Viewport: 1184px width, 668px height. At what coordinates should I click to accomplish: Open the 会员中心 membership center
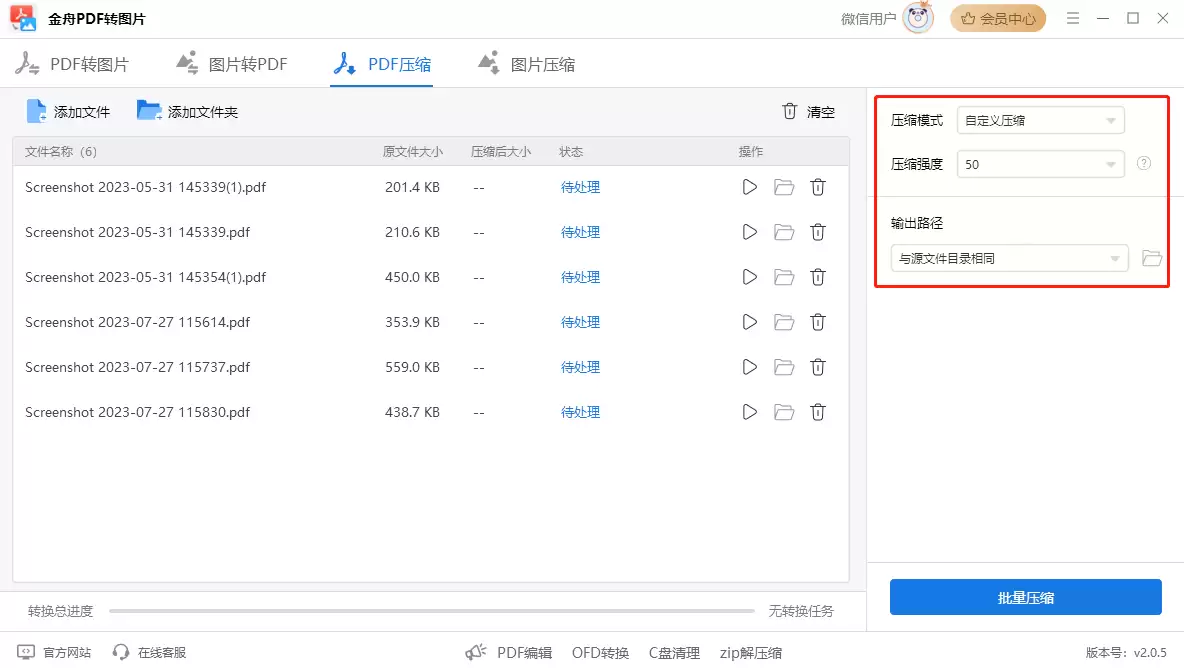click(x=998, y=18)
